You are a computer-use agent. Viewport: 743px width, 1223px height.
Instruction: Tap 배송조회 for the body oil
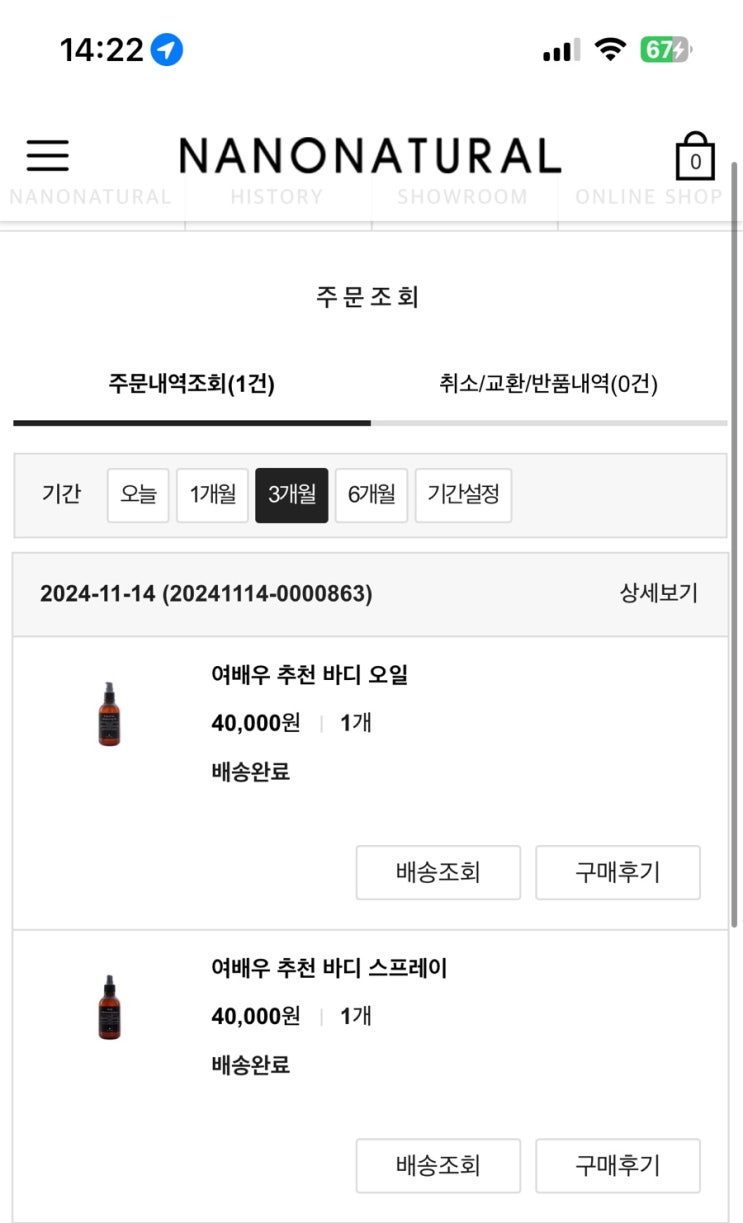point(438,872)
